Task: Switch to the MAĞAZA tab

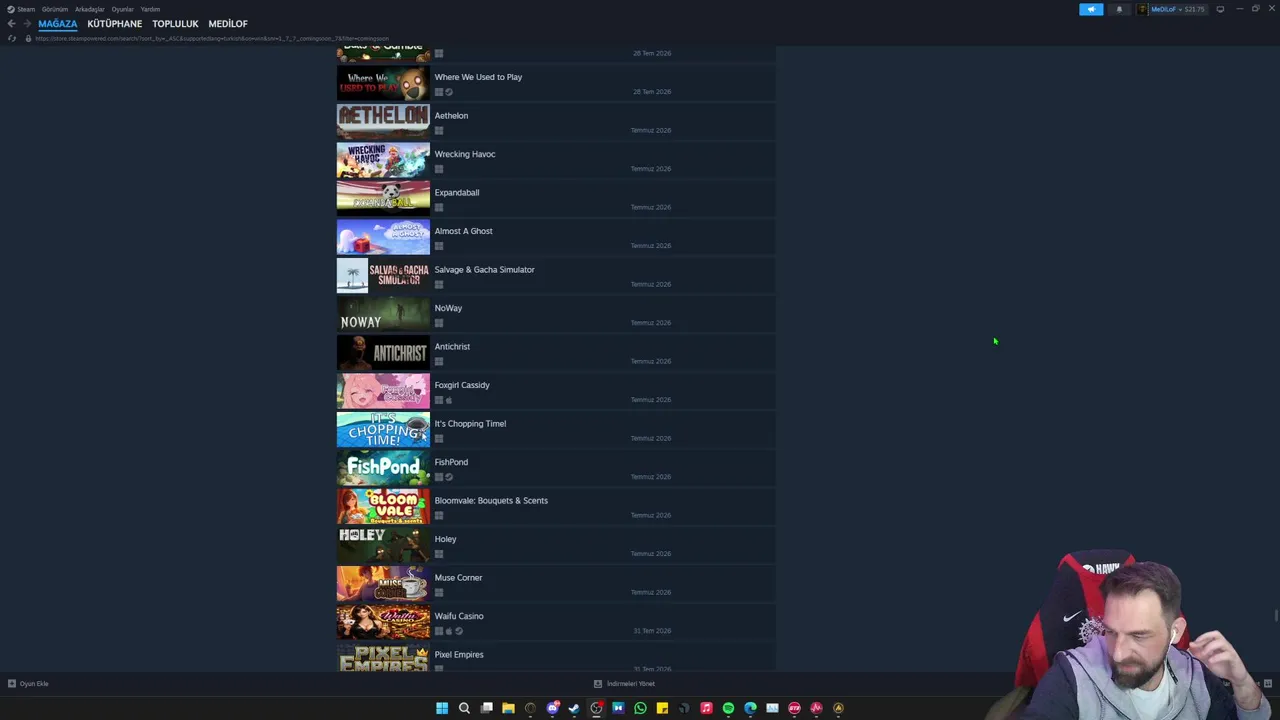Action: coord(58,23)
